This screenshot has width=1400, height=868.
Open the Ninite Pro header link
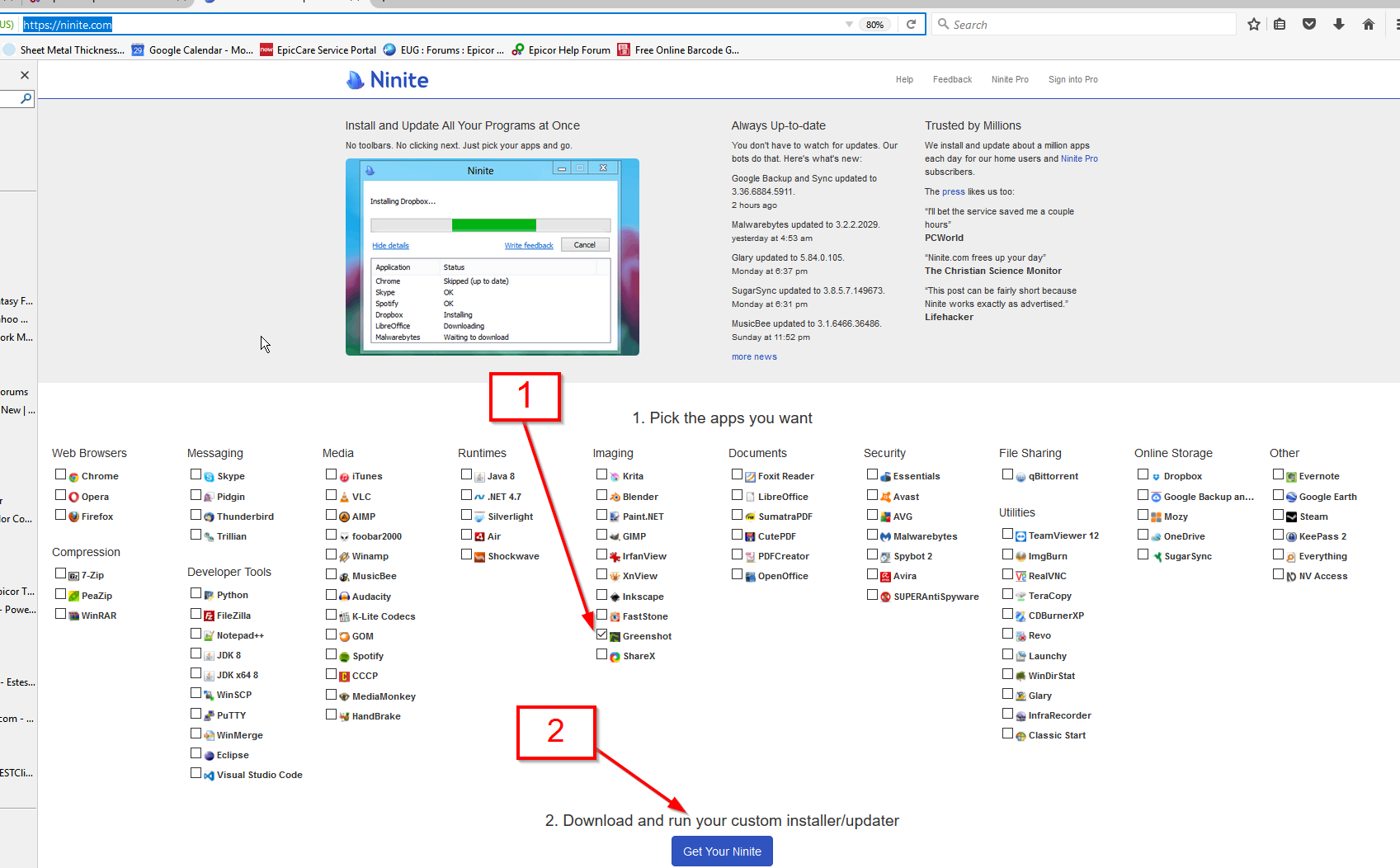(x=1010, y=80)
